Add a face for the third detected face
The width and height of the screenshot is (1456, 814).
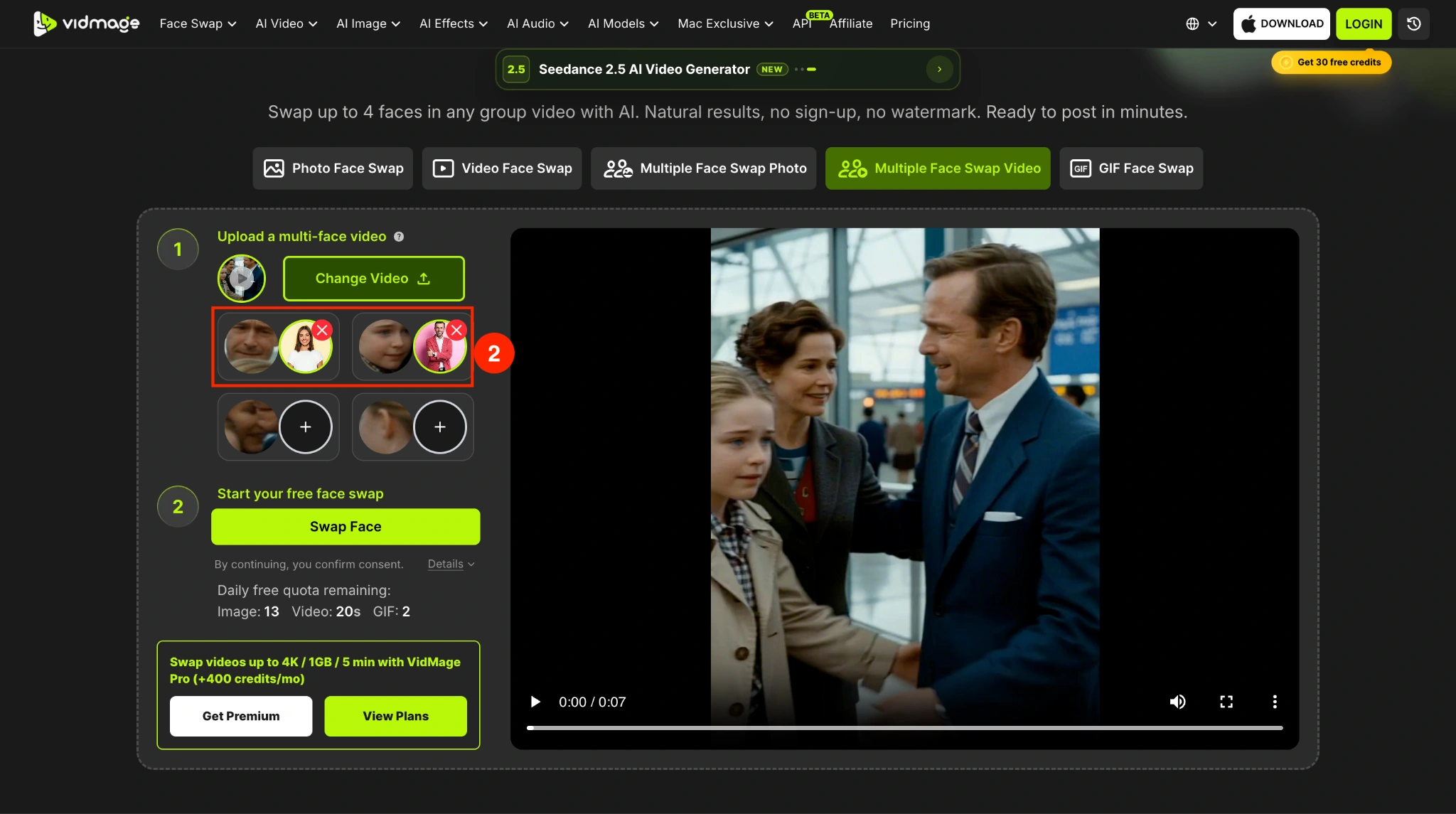[306, 427]
